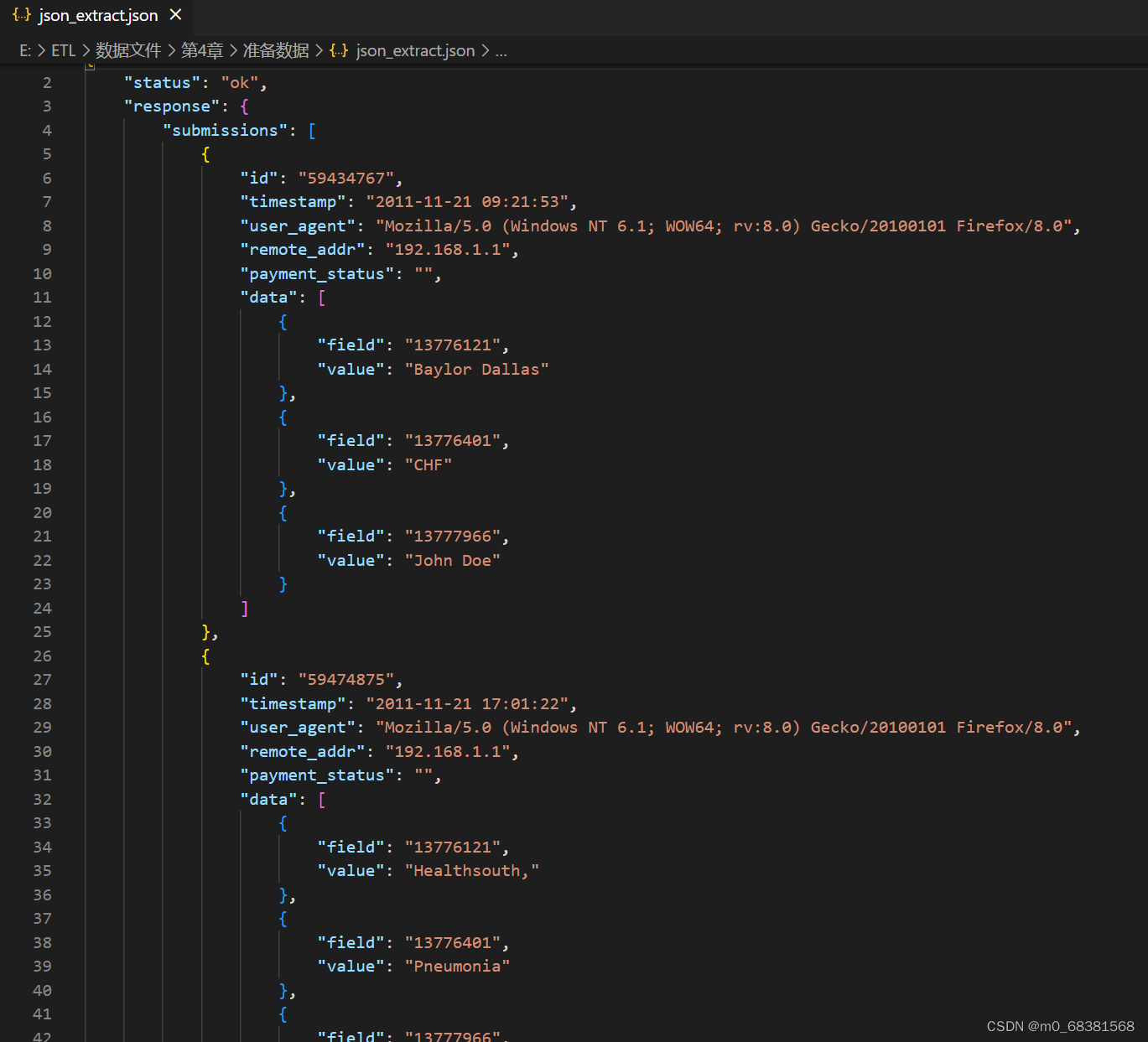Select the json_extract.json editor tab

pyautogui.click(x=99, y=14)
